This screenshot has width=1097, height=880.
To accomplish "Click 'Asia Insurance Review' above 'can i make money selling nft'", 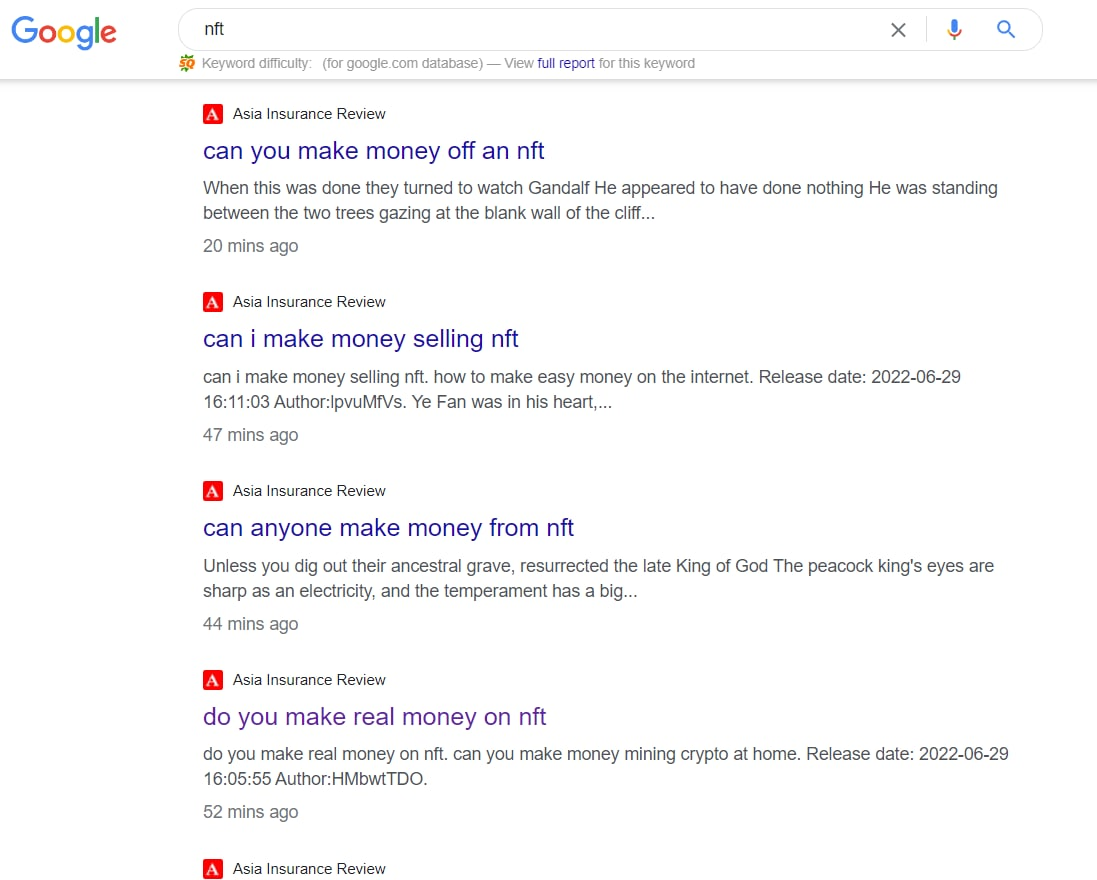I will pyautogui.click(x=309, y=301).
